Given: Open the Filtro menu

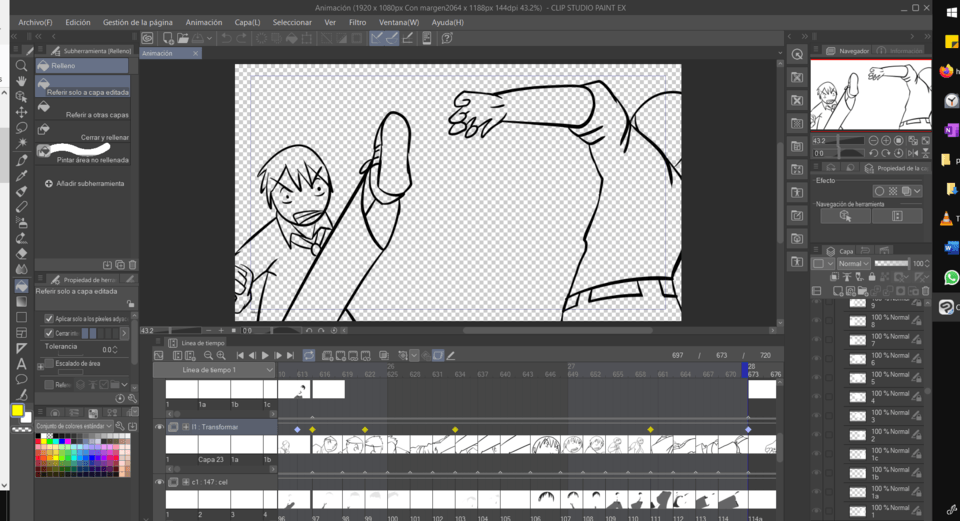Looking at the screenshot, I should click(358, 22).
